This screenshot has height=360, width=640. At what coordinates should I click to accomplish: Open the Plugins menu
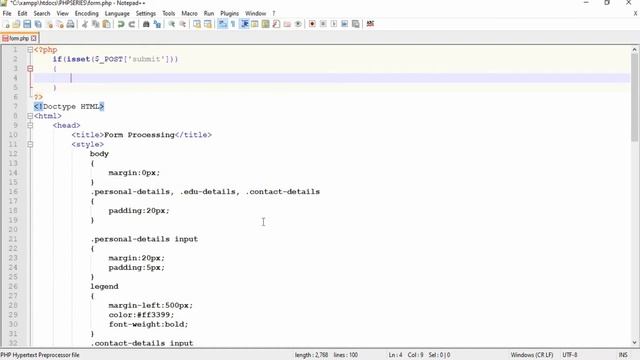pyautogui.click(x=229, y=13)
